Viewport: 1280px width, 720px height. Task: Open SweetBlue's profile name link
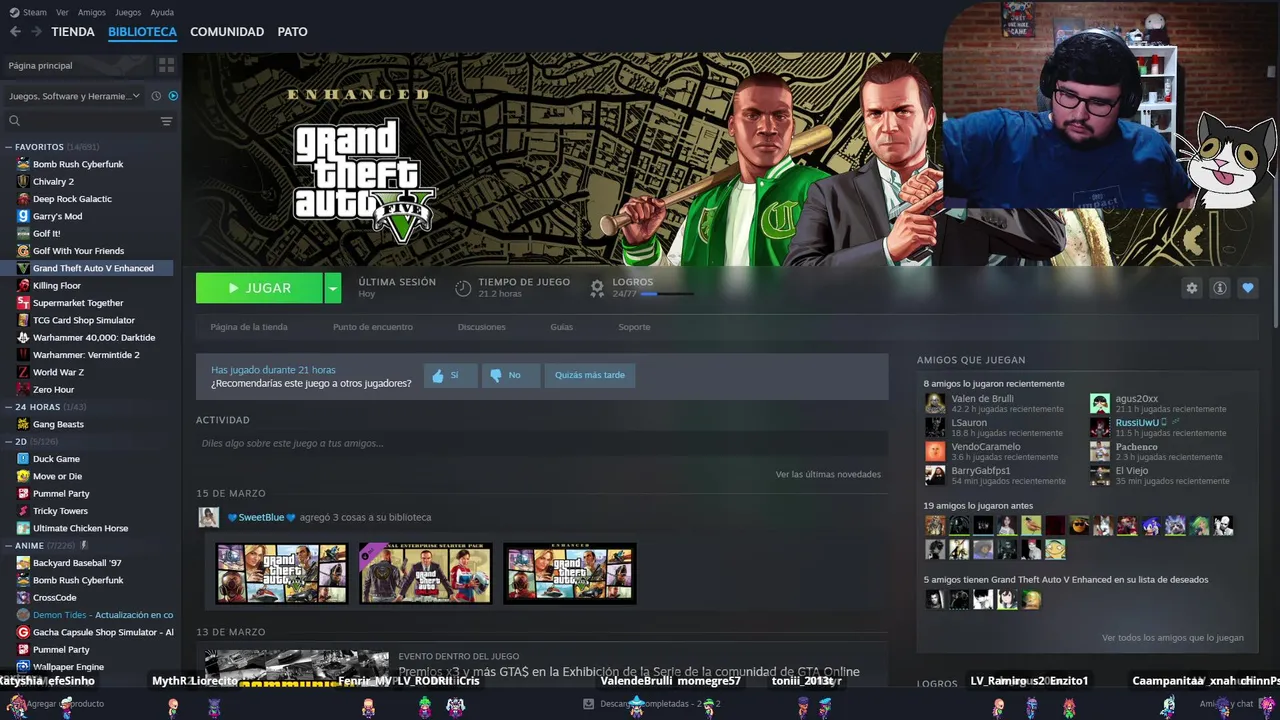tap(261, 517)
